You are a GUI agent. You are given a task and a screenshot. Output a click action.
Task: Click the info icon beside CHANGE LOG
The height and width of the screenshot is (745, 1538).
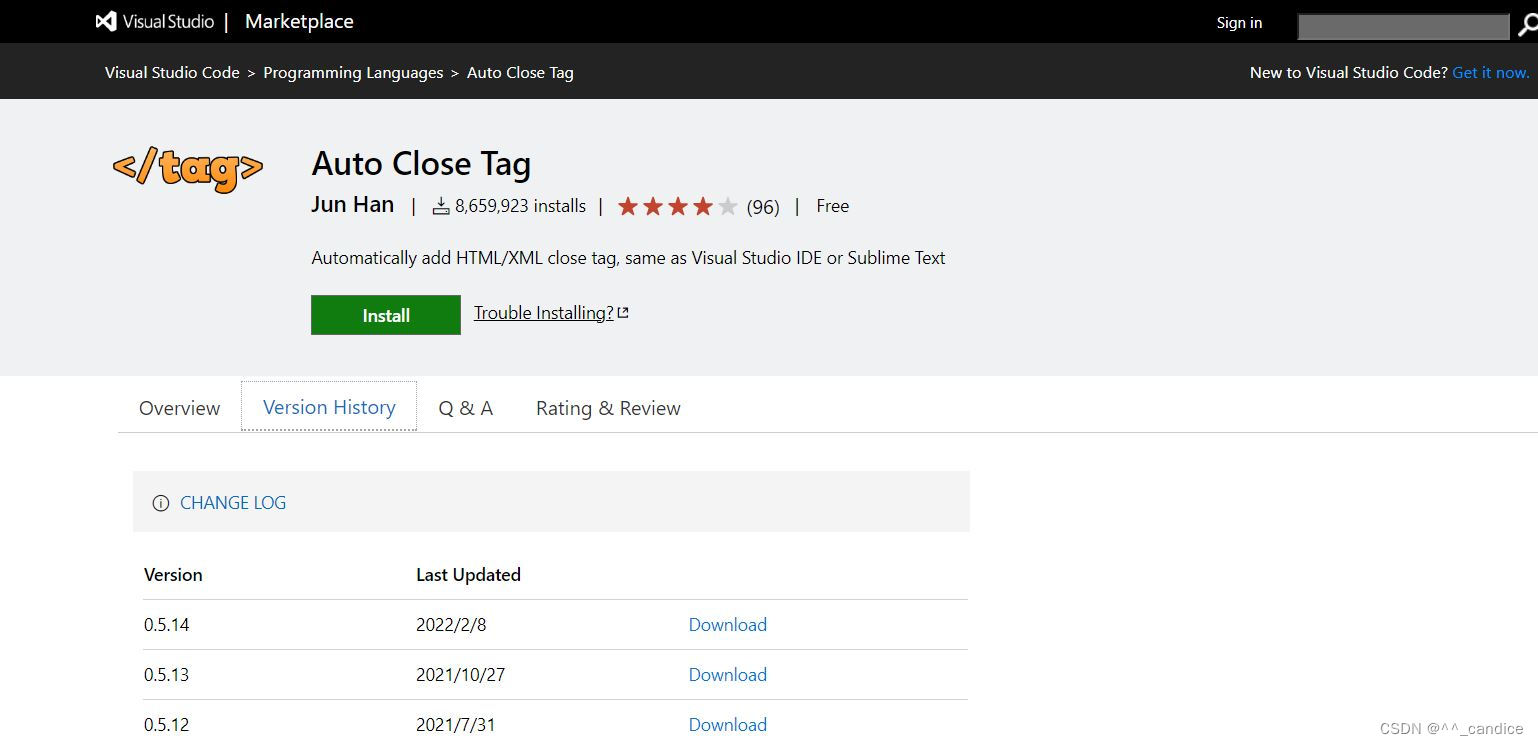[x=160, y=503]
